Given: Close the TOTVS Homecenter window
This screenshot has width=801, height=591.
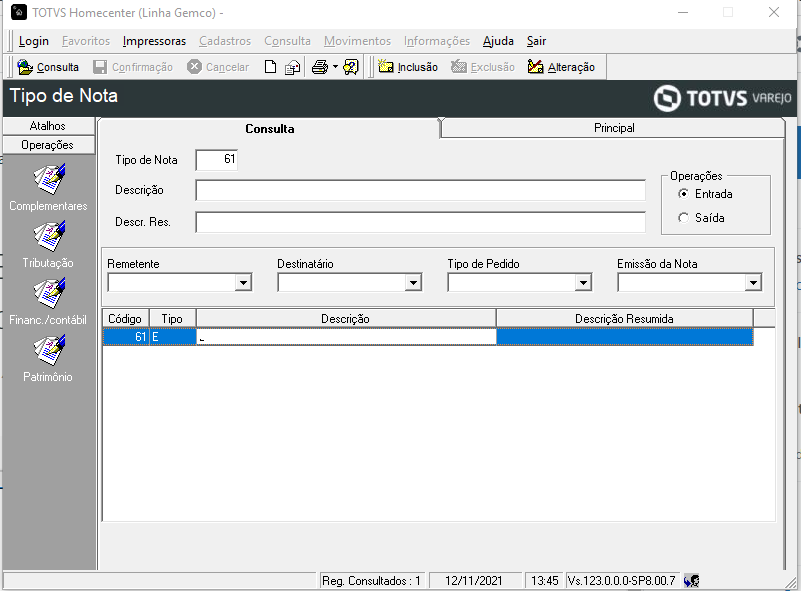Looking at the screenshot, I should (x=774, y=12).
